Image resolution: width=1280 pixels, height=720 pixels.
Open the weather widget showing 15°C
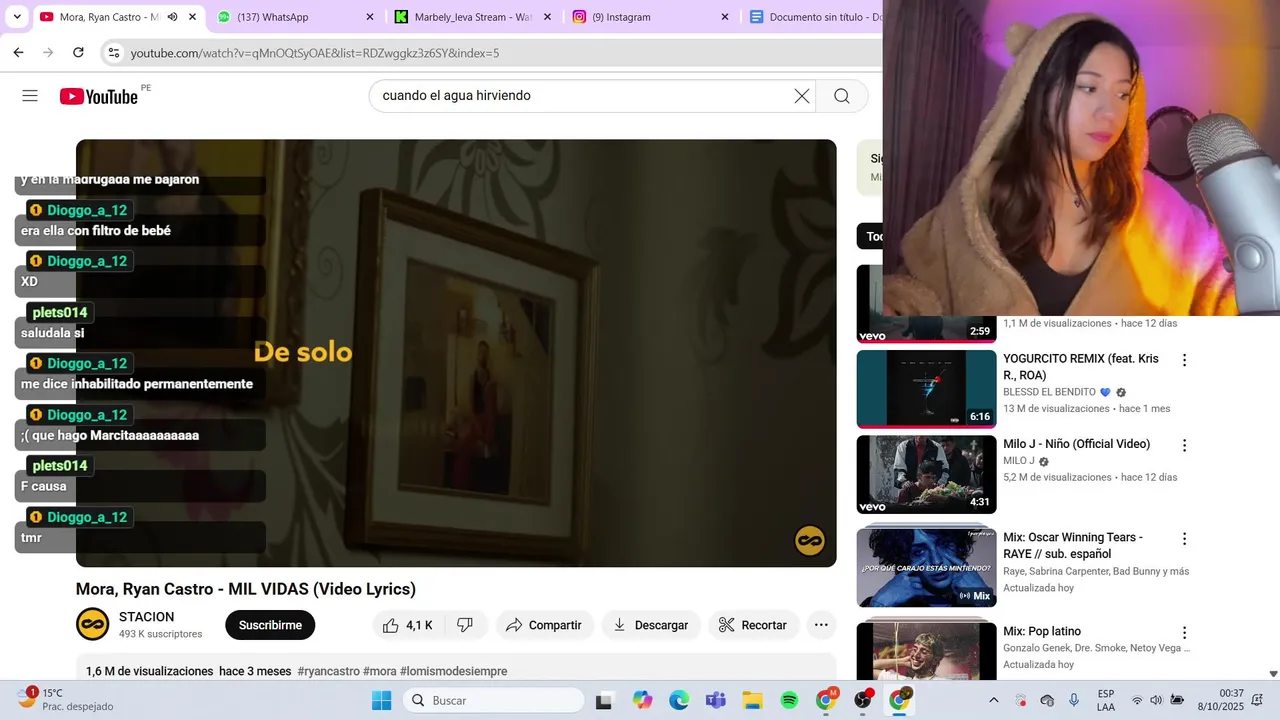(66, 699)
